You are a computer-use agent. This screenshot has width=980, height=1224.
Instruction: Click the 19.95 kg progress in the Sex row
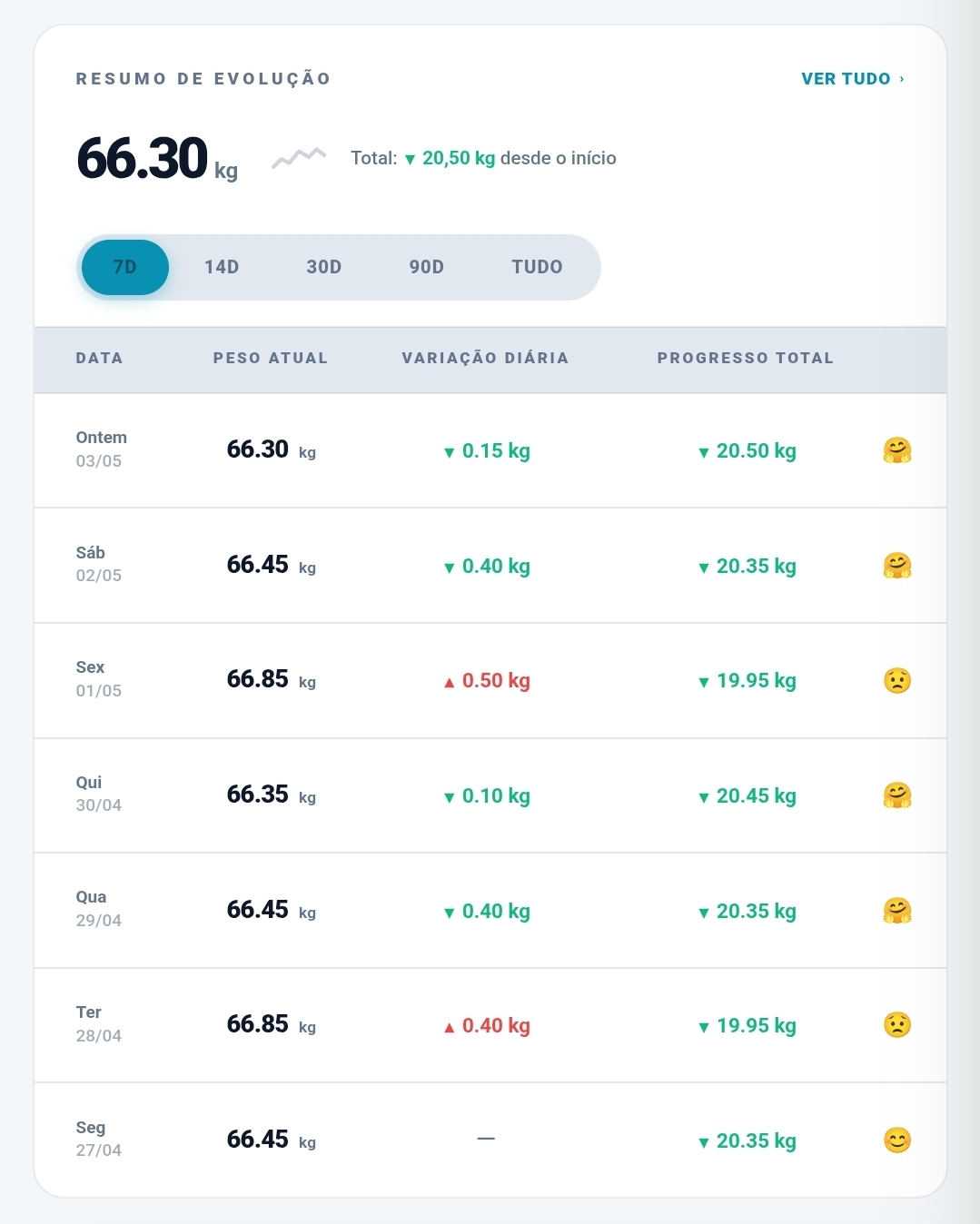tap(747, 680)
